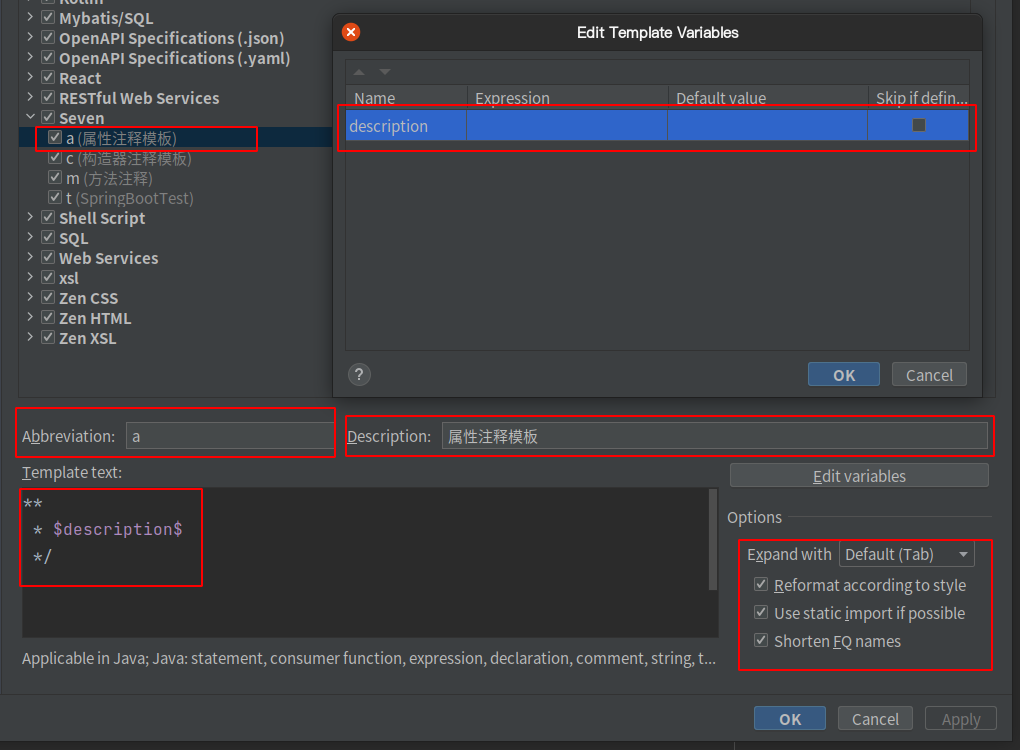Screen dimensions: 1020x750
Task: Click the Applicable in Java context text
Action: click(369, 658)
